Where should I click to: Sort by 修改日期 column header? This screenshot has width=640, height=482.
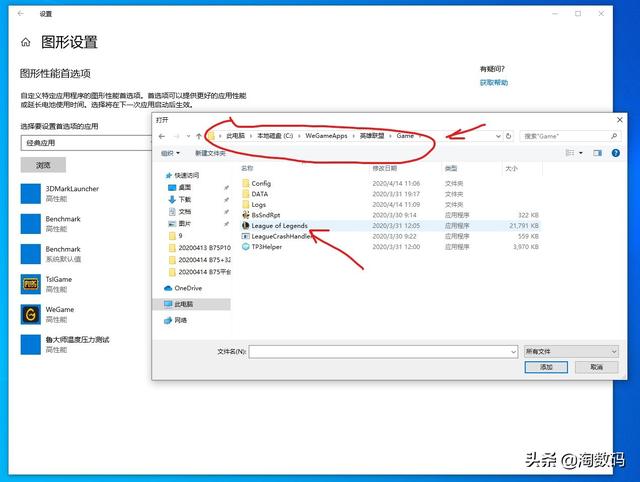click(x=384, y=168)
